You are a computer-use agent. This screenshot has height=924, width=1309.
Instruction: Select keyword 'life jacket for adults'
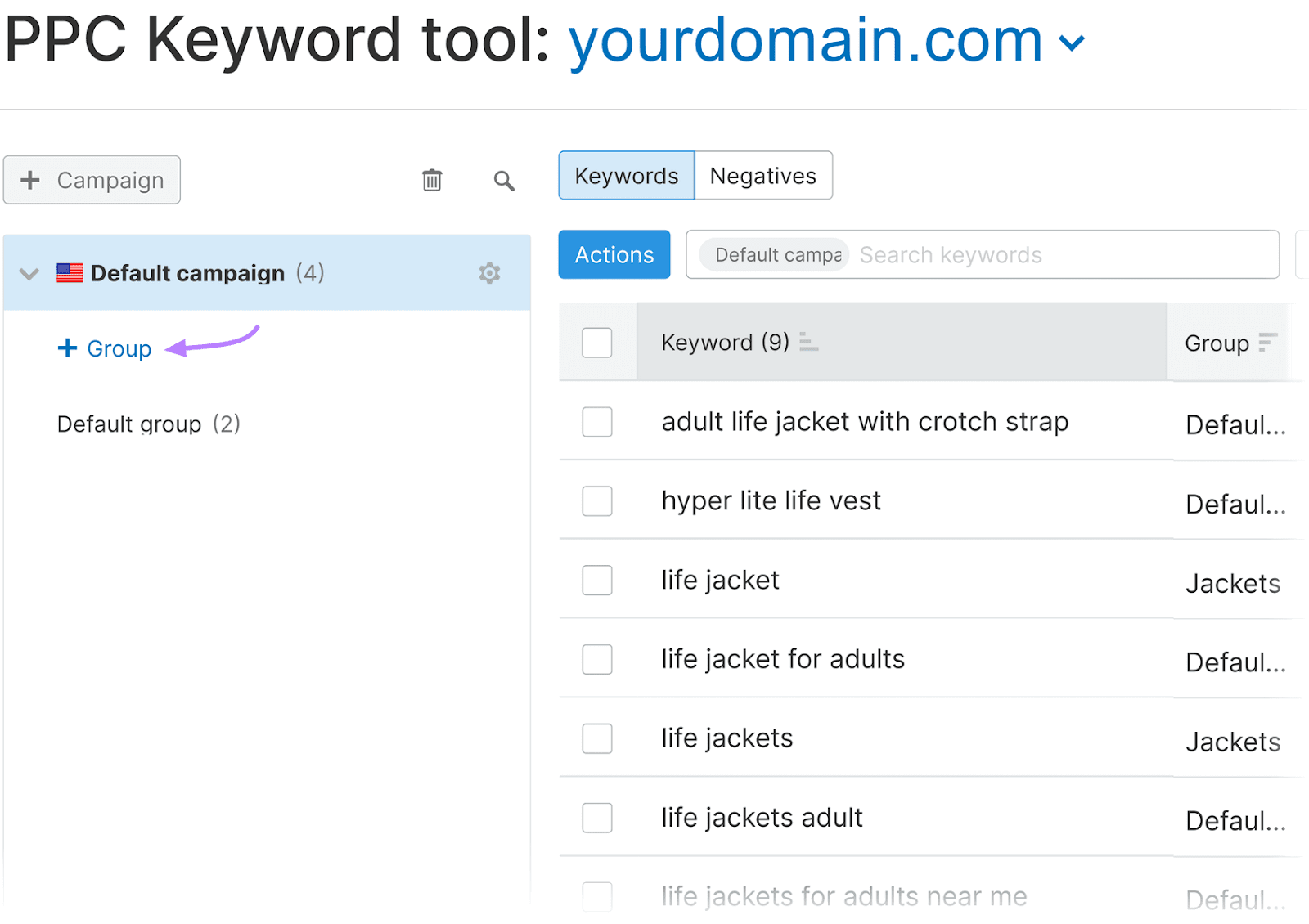tap(783, 659)
